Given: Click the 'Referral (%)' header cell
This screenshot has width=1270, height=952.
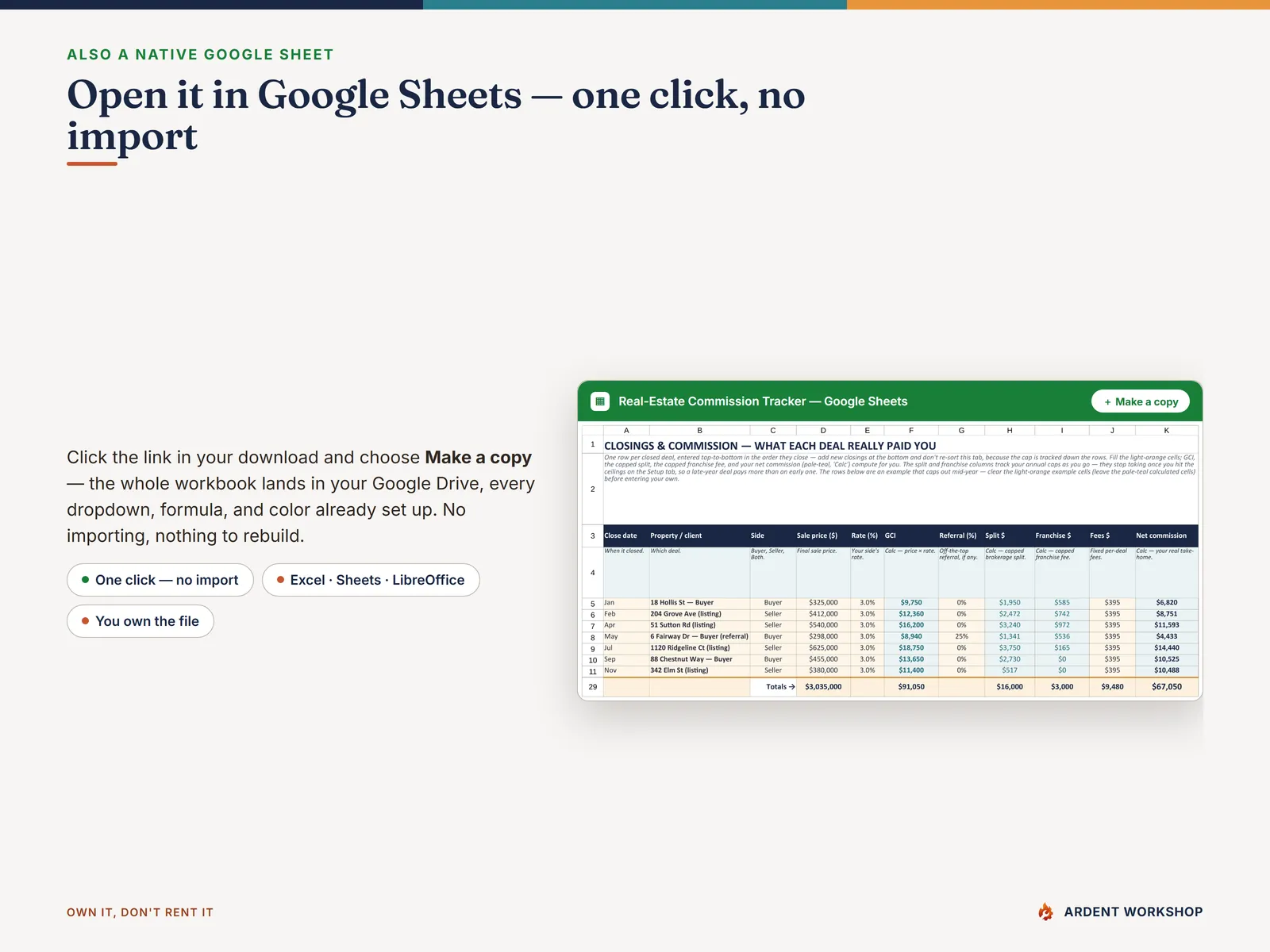Looking at the screenshot, I should [x=961, y=535].
